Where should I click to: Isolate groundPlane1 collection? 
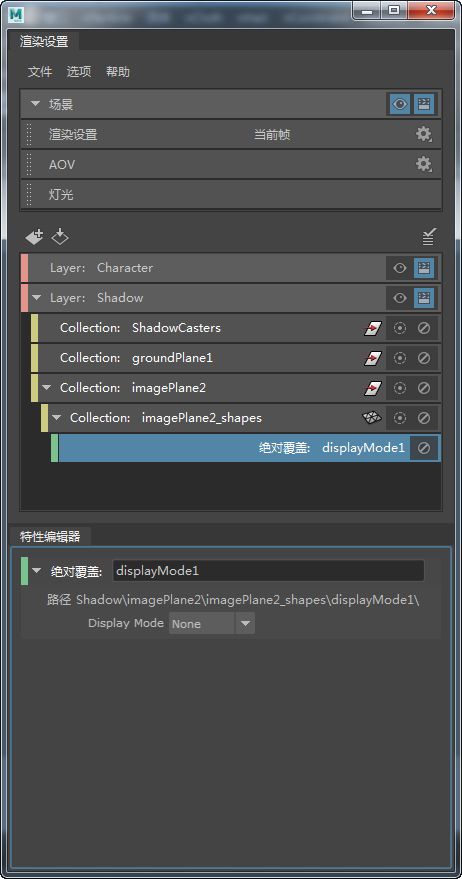pyautogui.click(x=400, y=358)
